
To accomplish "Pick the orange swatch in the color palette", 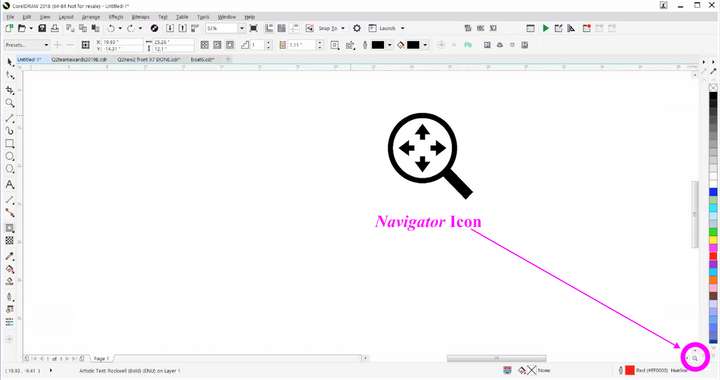I will (x=713, y=279).
